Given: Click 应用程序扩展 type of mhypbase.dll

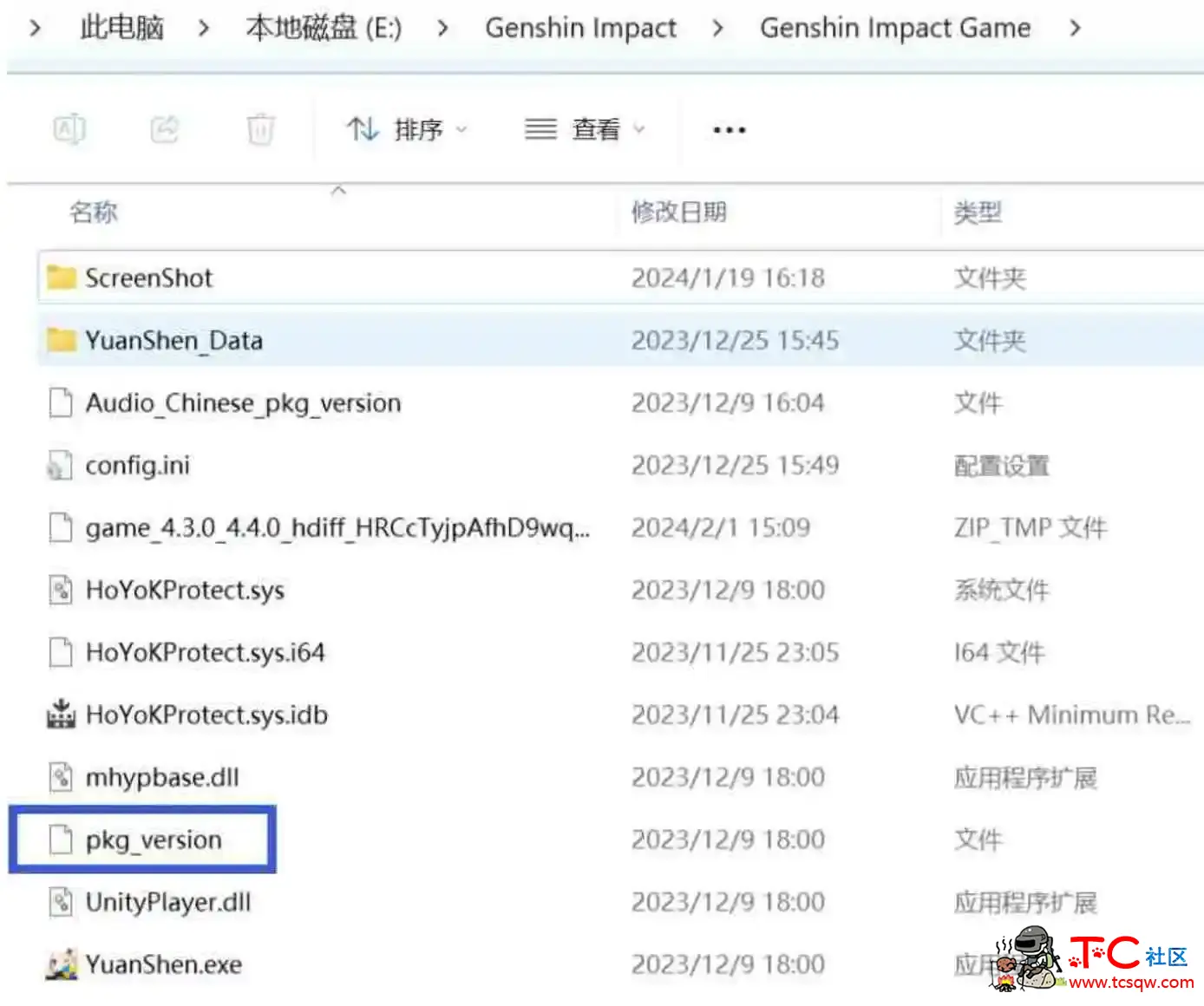Looking at the screenshot, I should click(1025, 778).
